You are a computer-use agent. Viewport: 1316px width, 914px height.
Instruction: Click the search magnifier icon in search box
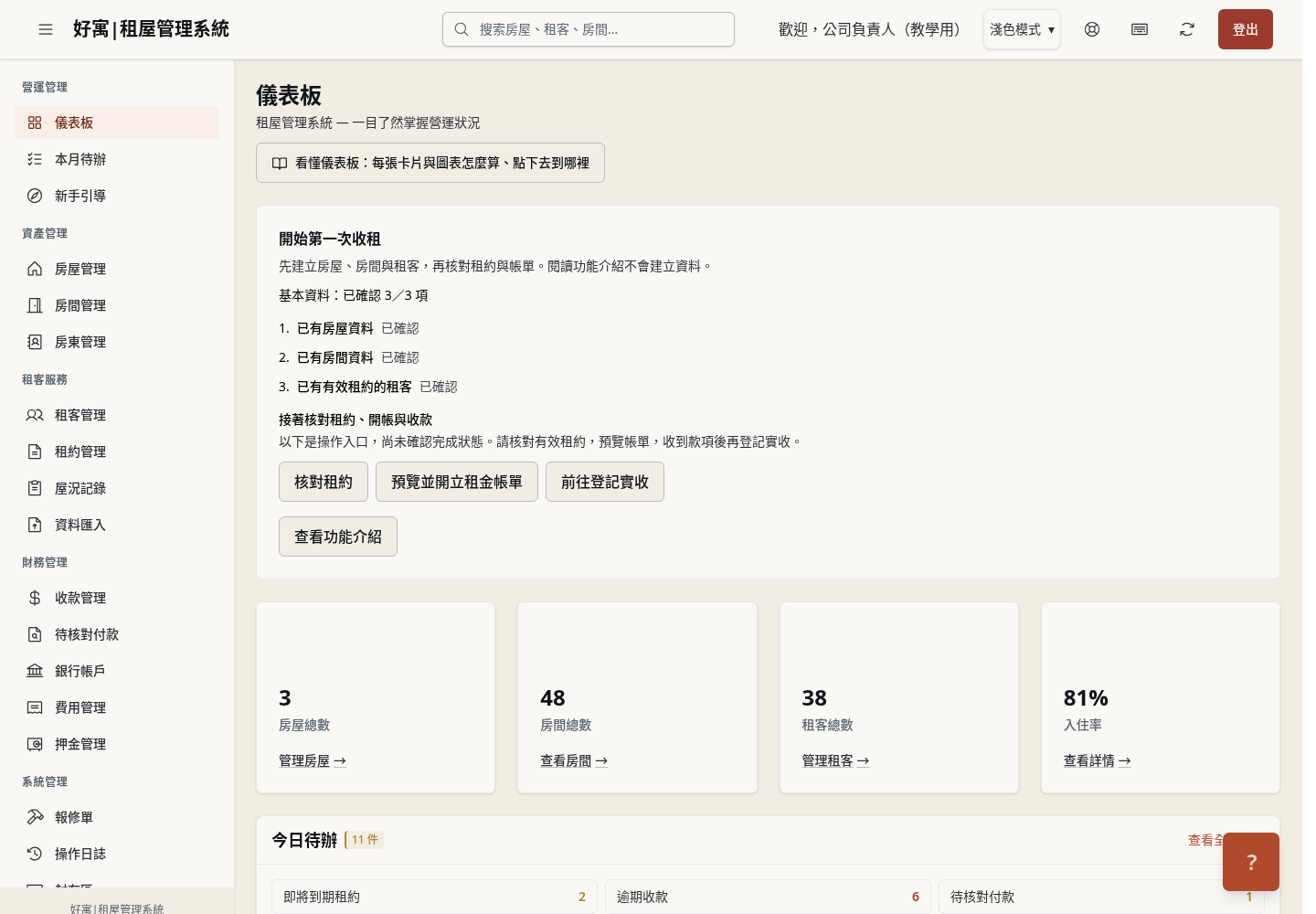pos(462,29)
